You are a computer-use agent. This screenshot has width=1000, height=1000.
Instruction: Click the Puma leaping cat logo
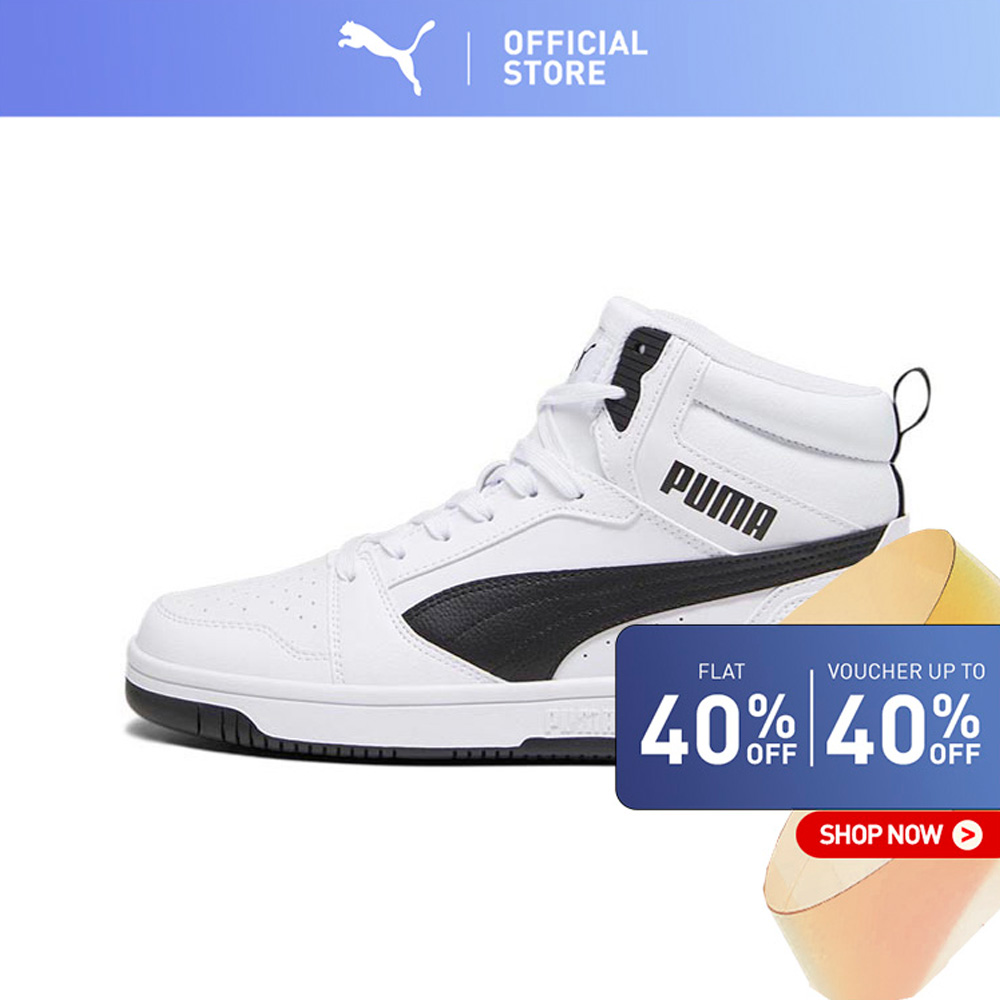tap(386, 56)
